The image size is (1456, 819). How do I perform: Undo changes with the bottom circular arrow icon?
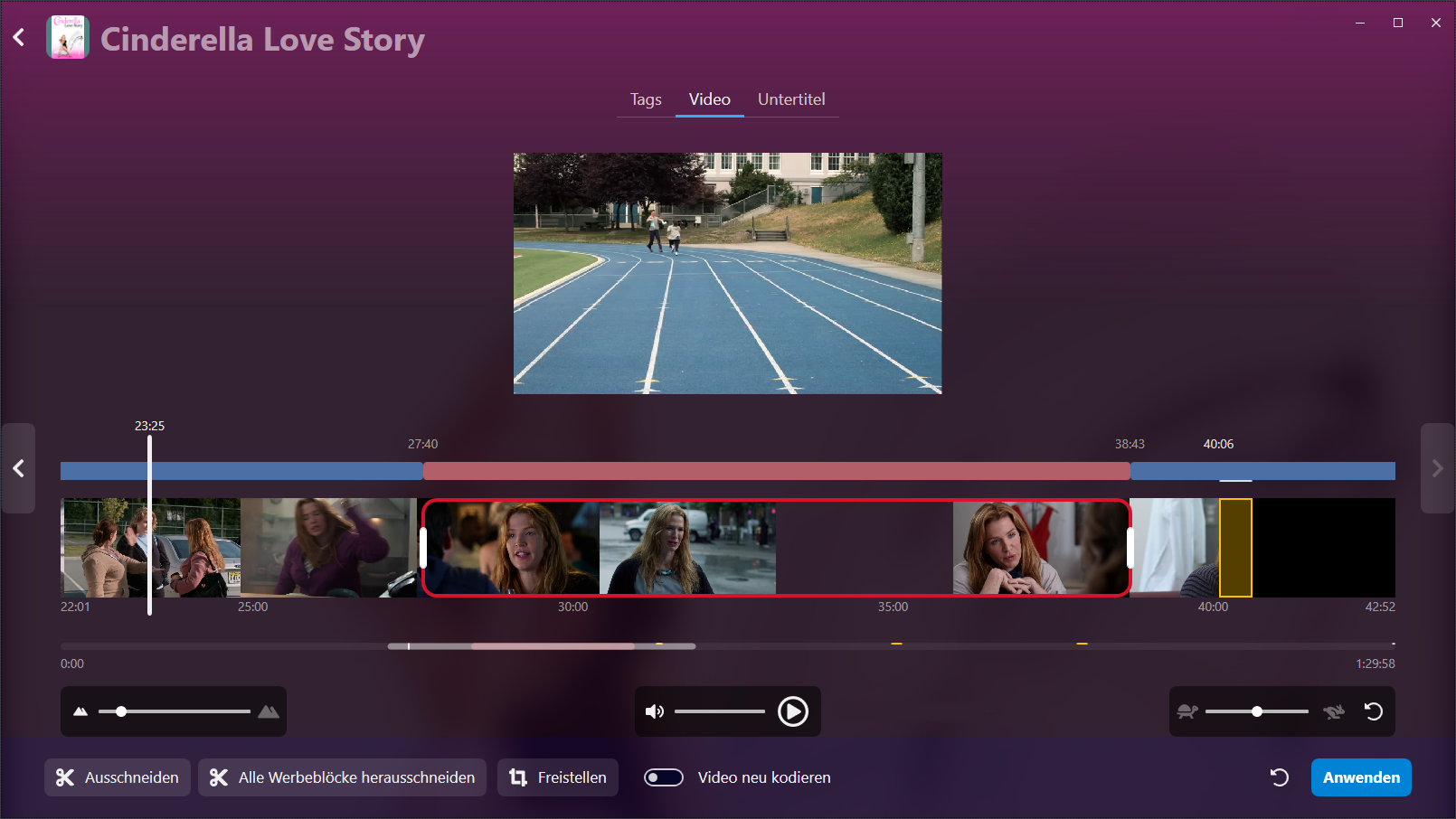click(x=1280, y=777)
